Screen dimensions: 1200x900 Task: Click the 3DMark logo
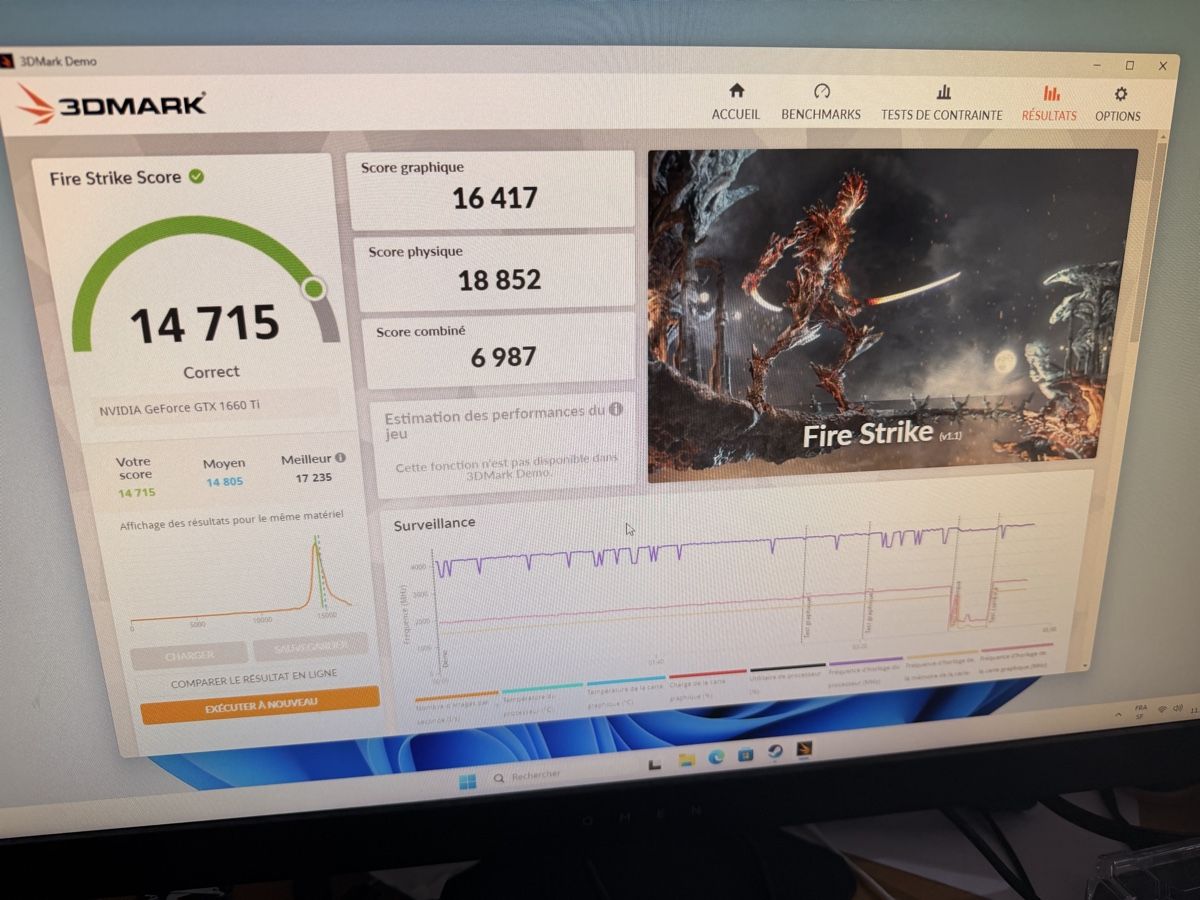coord(112,103)
